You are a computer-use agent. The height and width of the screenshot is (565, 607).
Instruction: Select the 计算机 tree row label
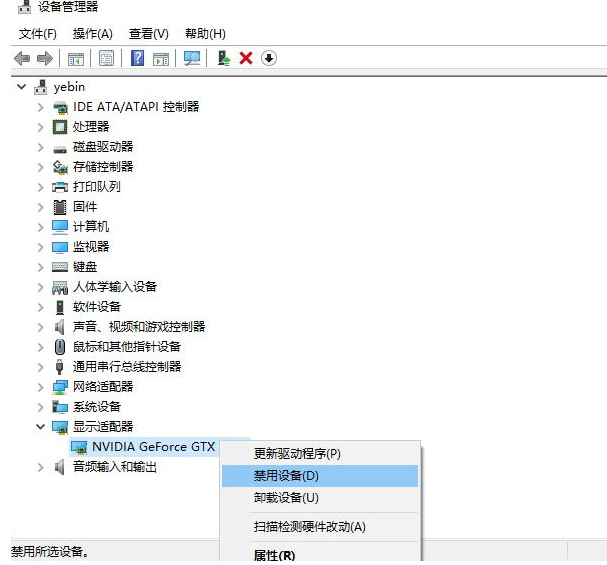(91, 227)
